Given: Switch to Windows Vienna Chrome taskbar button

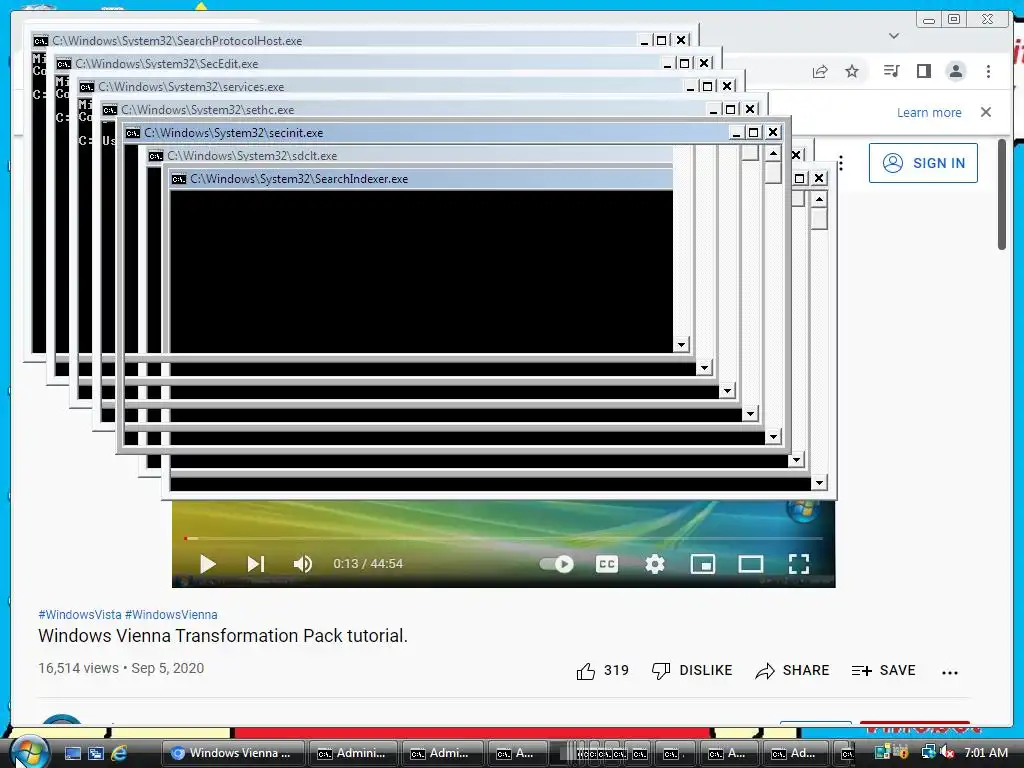Looking at the screenshot, I should (233, 753).
